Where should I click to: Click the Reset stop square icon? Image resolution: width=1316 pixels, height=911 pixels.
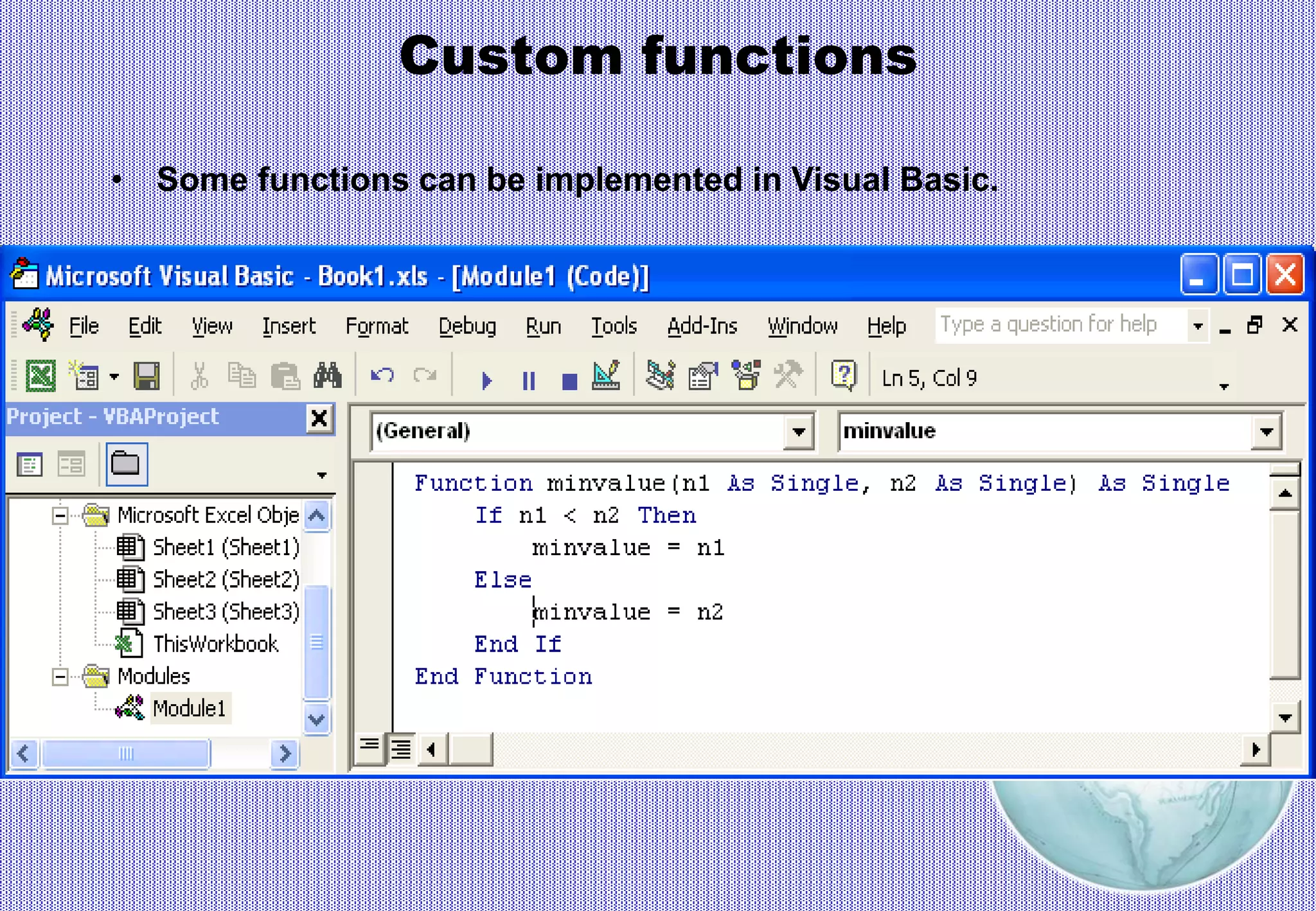pos(569,381)
